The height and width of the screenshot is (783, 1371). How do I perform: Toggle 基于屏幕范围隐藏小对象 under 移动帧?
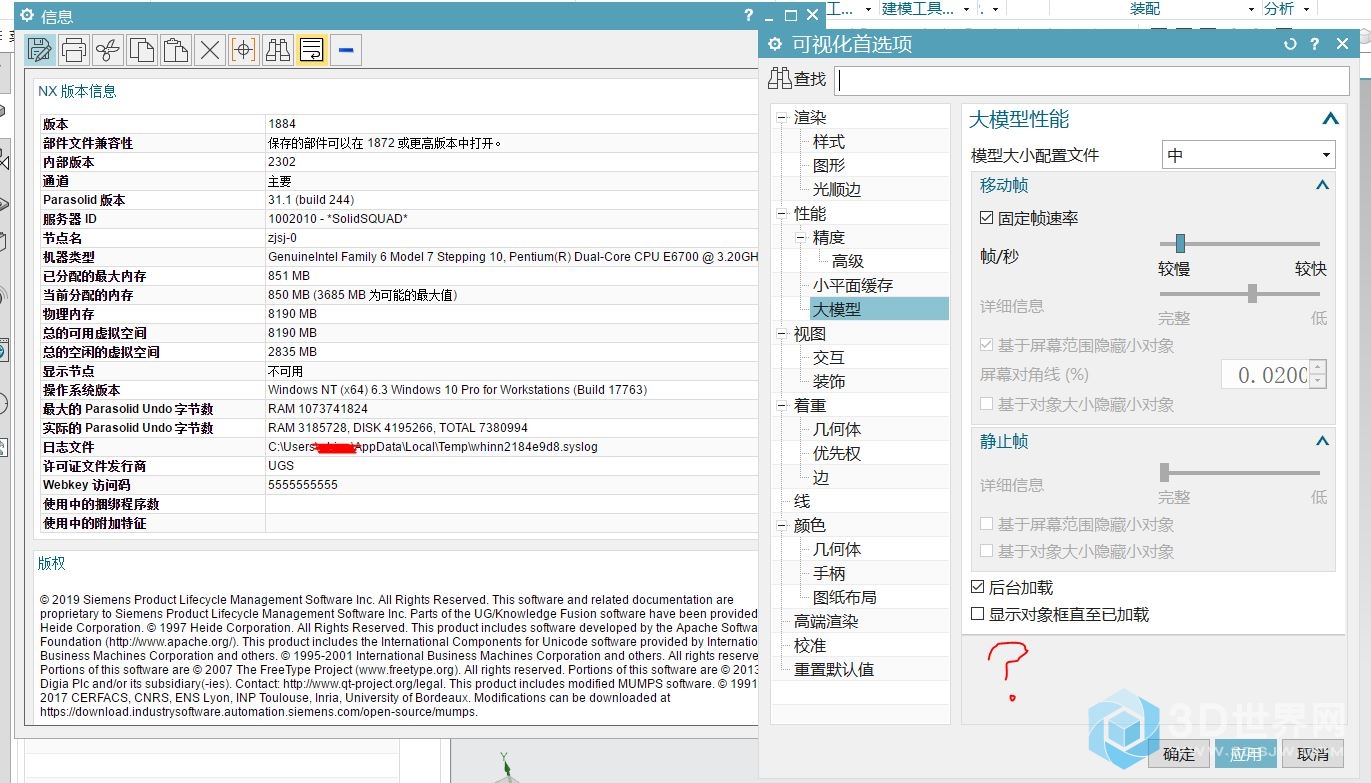click(x=987, y=345)
